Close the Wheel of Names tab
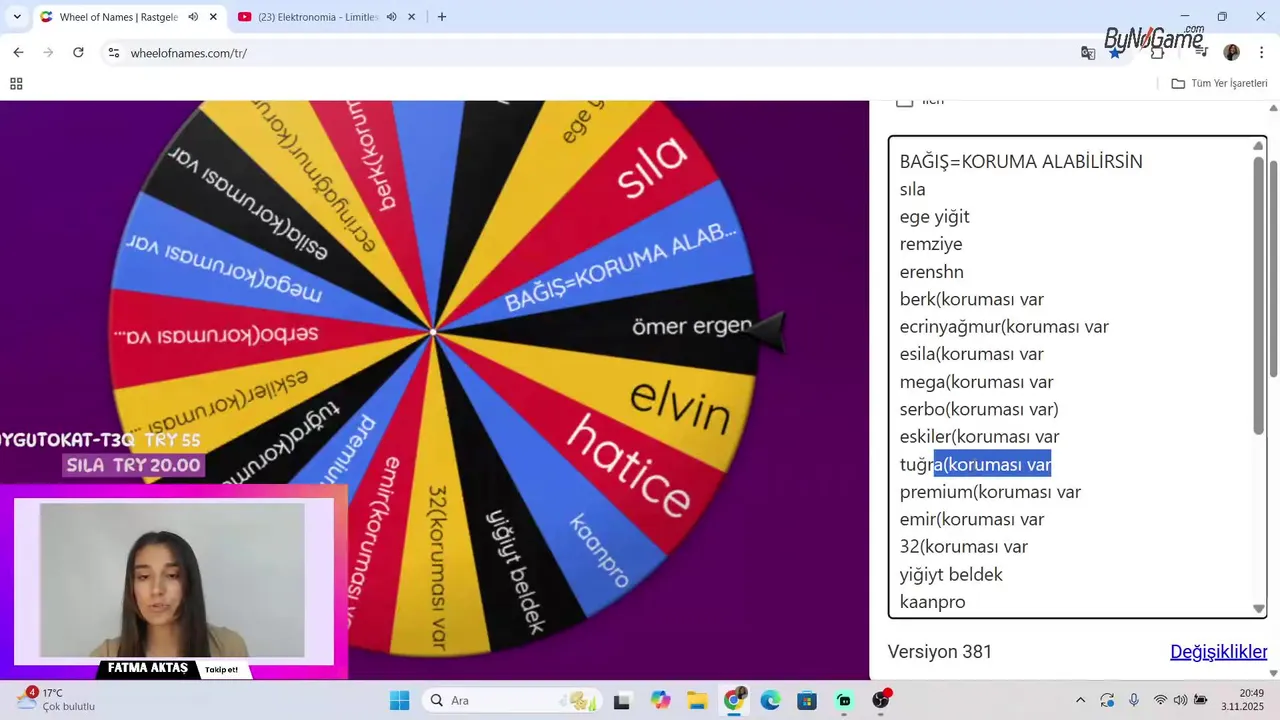The image size is (1280, 720). click(213, 17)
